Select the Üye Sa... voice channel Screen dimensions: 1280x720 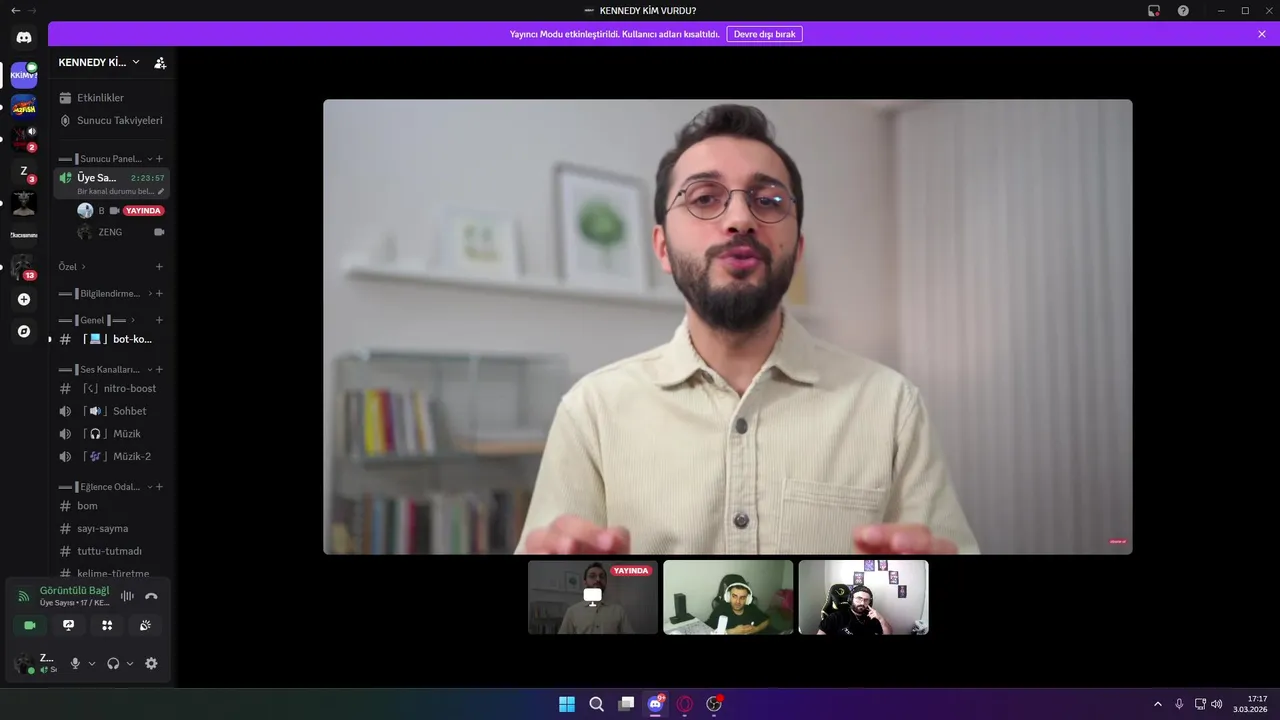[111, 183]
